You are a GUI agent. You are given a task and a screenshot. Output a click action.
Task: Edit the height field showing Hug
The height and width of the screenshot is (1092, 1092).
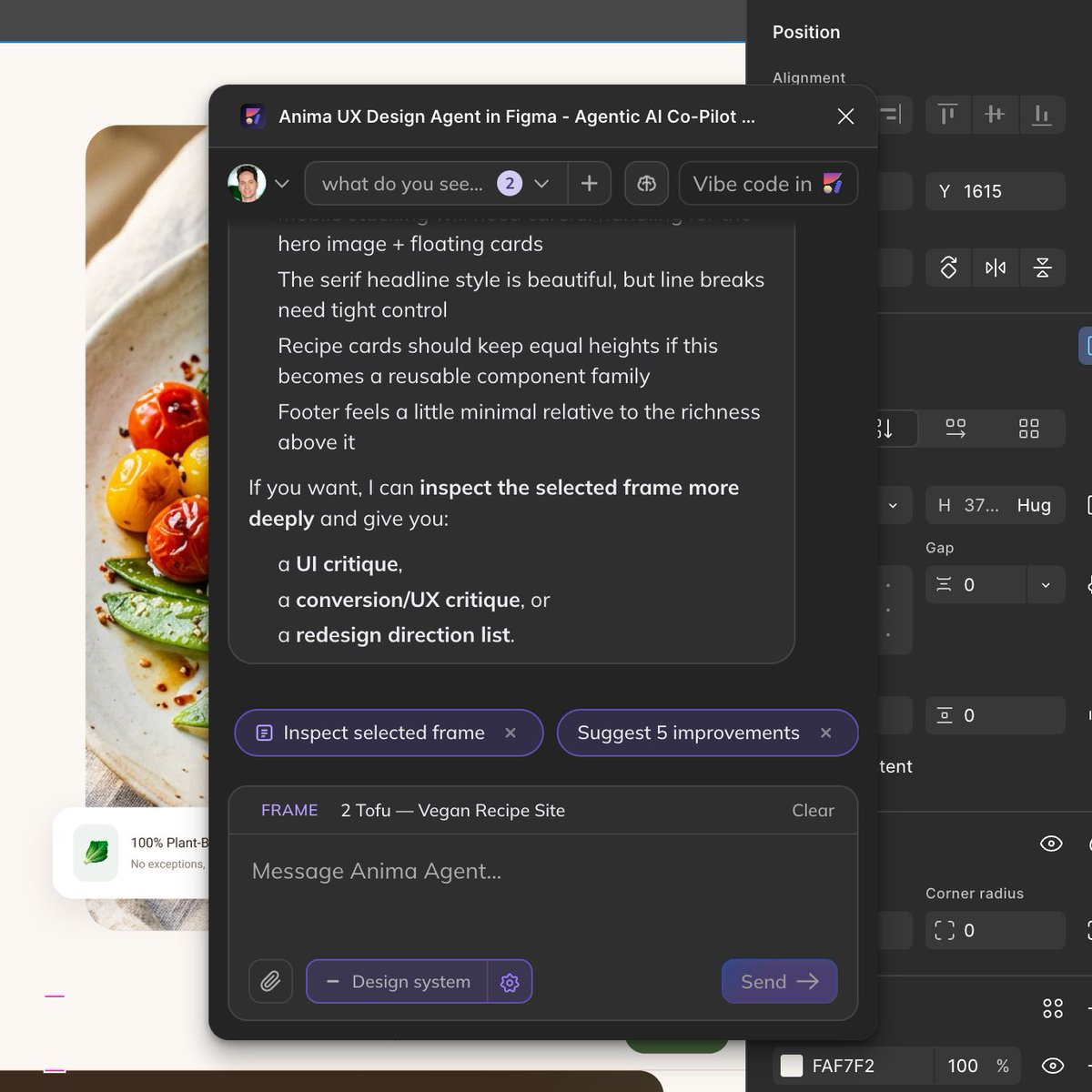996,505
